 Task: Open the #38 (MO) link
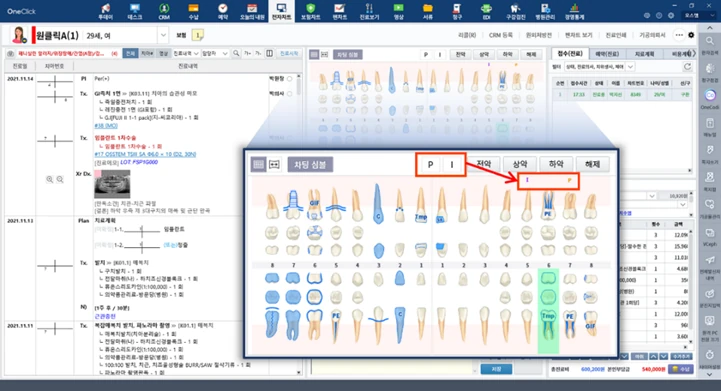click(x=106, y=126)
